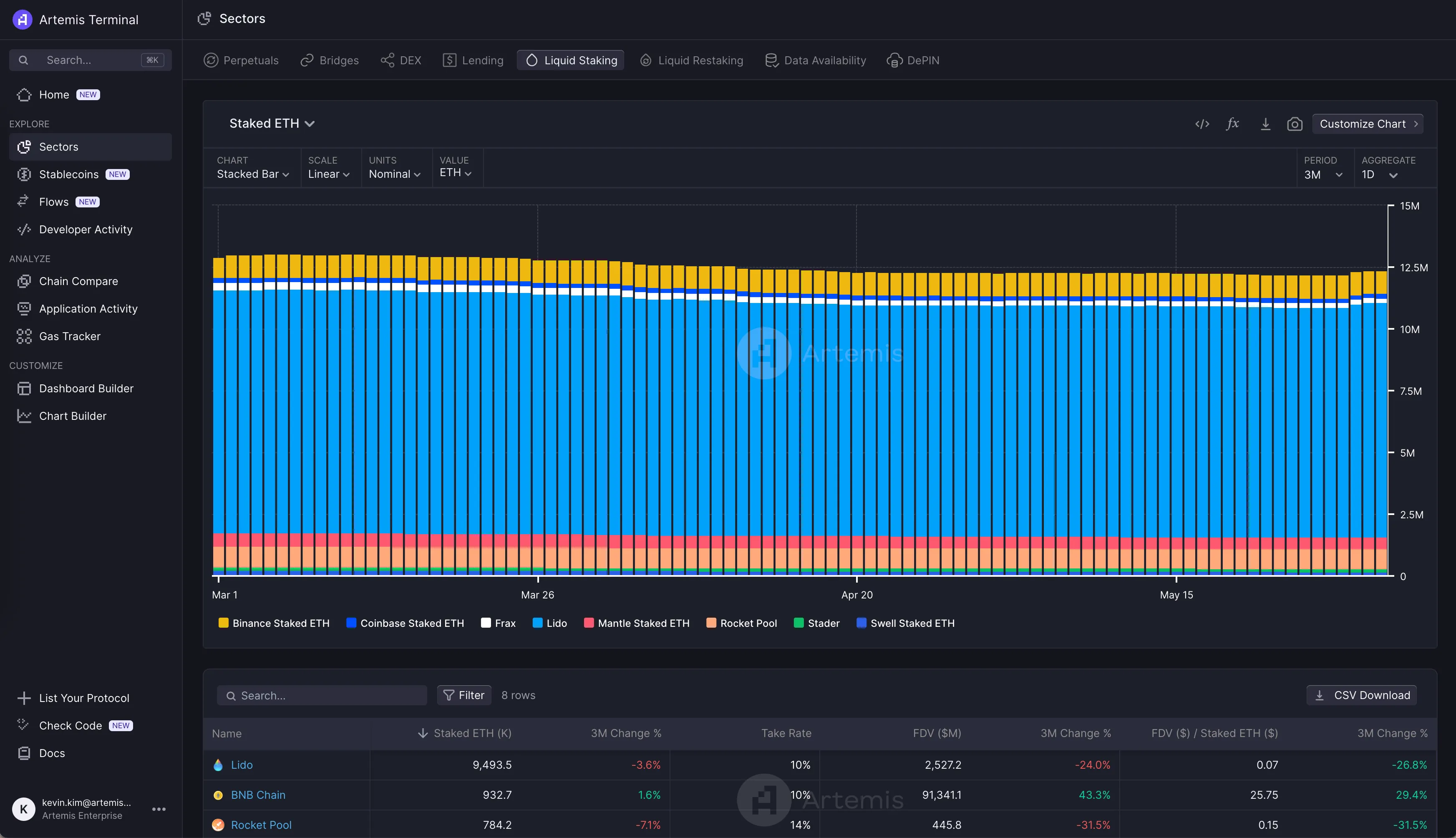Screen dimensions: 1456x838
Task: Open the Stacked Bar chart type dropdown
Action: click(252, 174)
